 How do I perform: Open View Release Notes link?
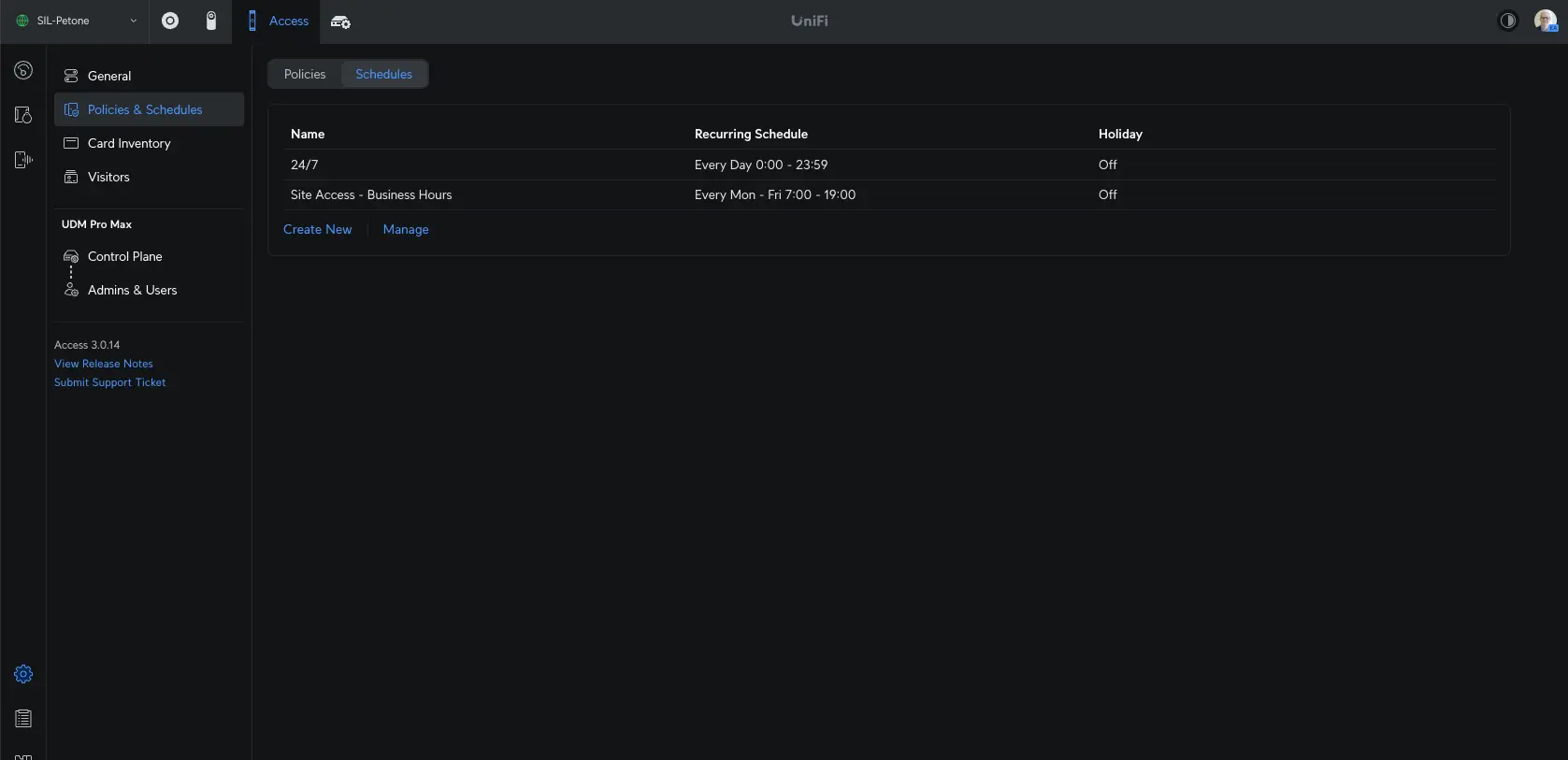[103, 364]
